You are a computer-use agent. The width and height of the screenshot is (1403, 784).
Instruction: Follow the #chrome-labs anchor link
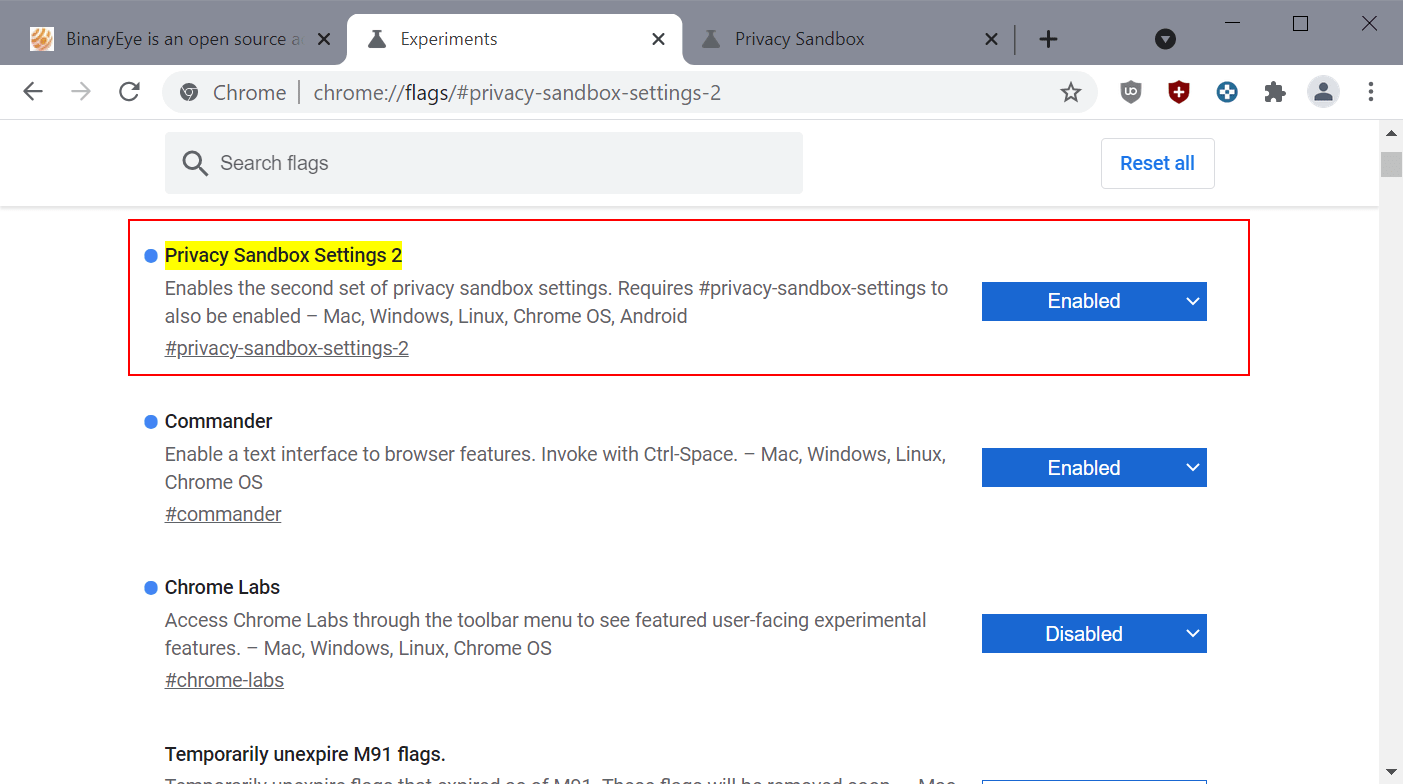pyautogui.click(x=224, y=680)
